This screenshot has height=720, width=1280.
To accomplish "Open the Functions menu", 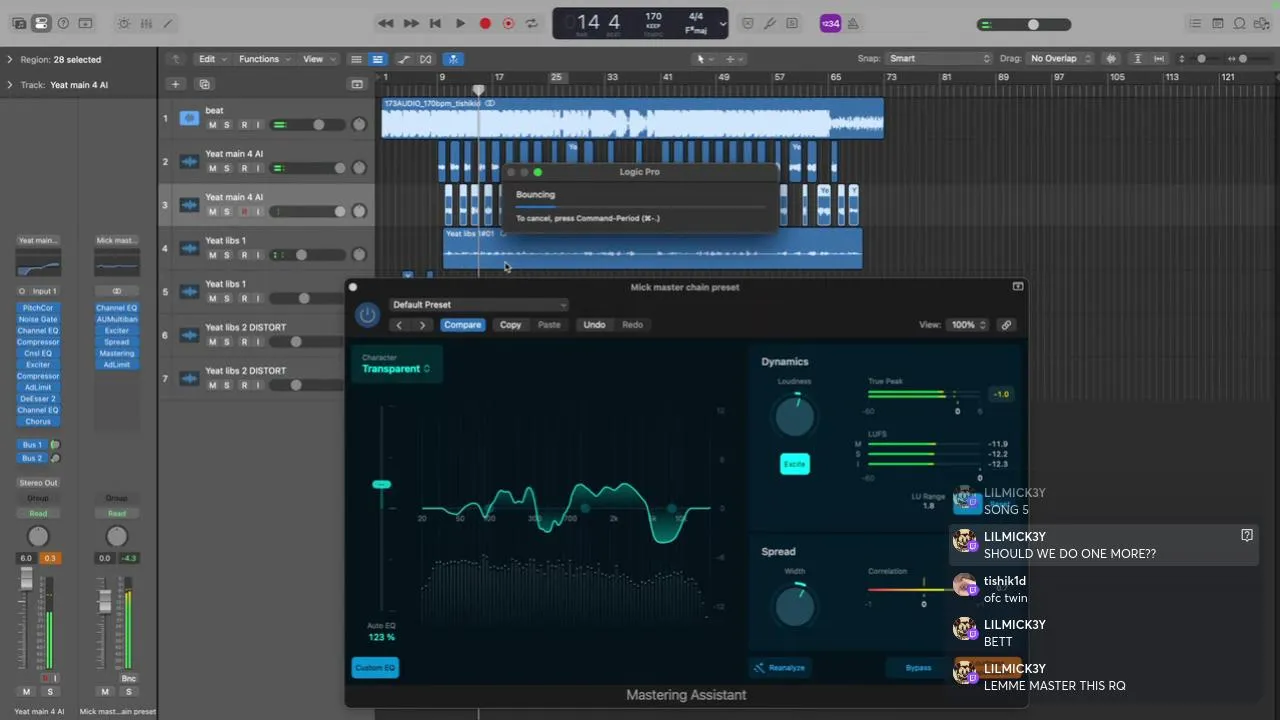I will pos(264,59).
